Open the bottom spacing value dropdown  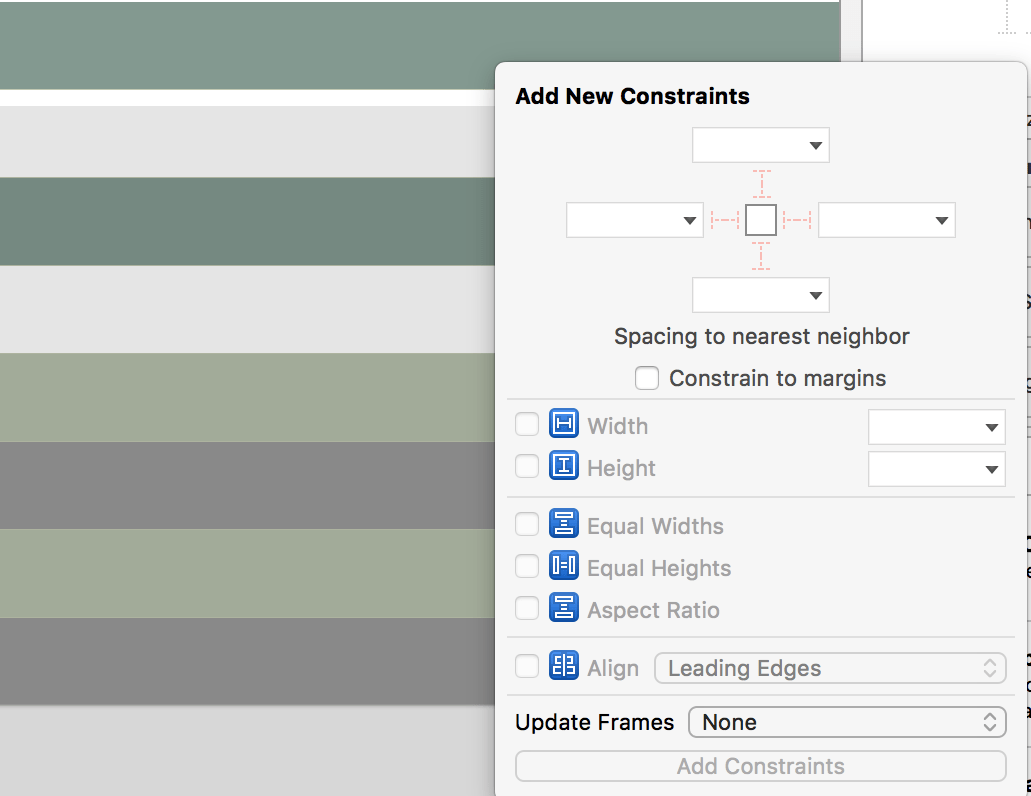(x=761, y=294)
